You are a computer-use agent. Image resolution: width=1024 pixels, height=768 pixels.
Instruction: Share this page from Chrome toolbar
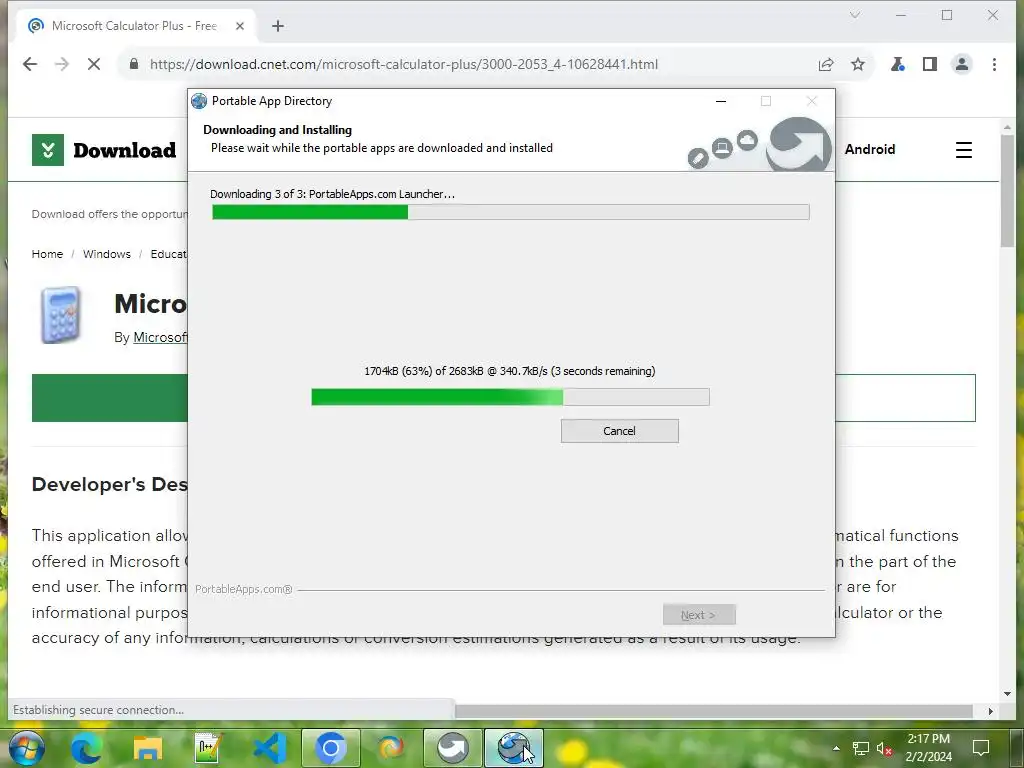pos(826,64)
